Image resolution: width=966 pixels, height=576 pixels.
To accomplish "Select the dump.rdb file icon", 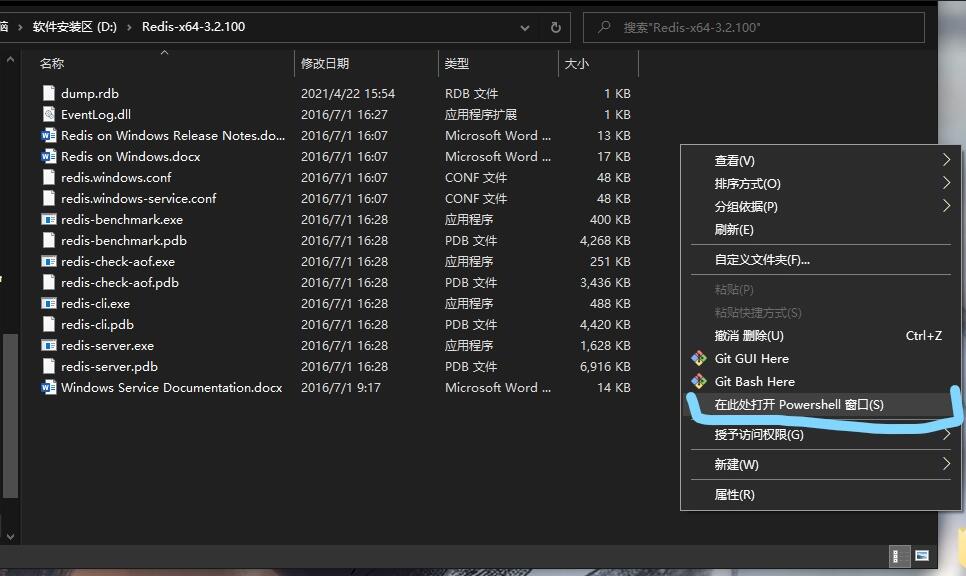I will pyautogui.click(x=49, y=93).
